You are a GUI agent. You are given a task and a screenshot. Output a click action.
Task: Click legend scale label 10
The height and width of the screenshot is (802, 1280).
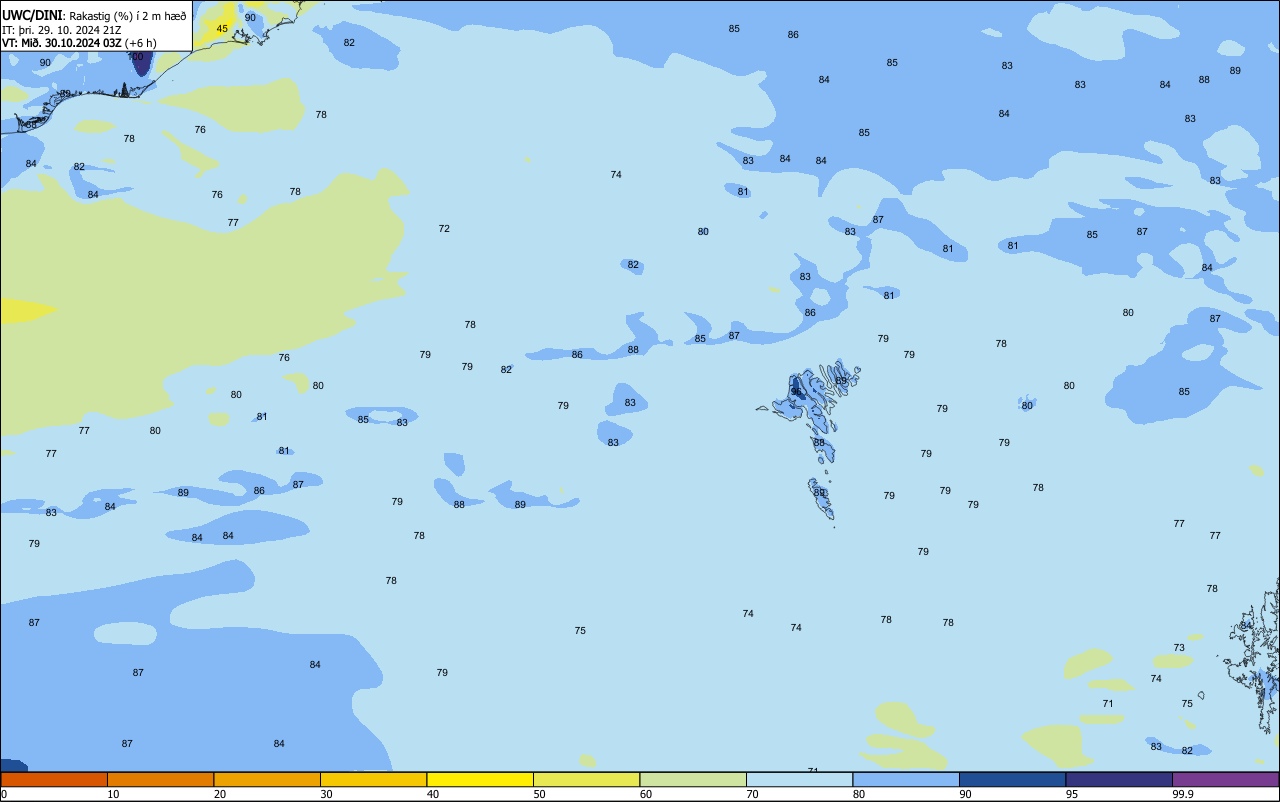(113, 794)
